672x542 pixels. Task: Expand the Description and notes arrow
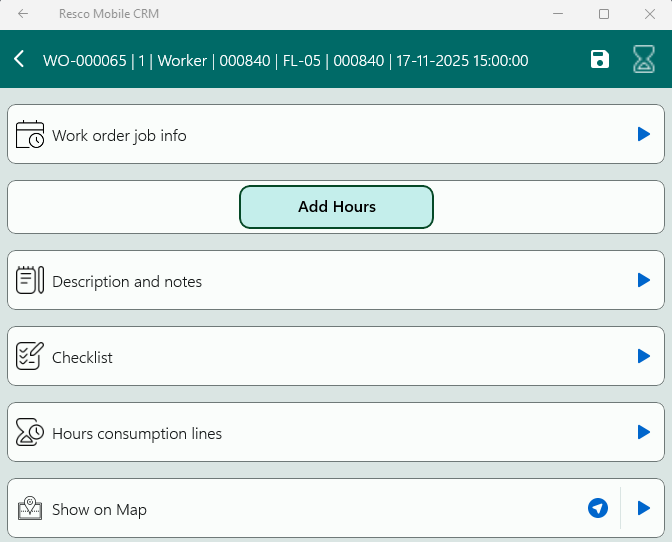pos(644,281)
